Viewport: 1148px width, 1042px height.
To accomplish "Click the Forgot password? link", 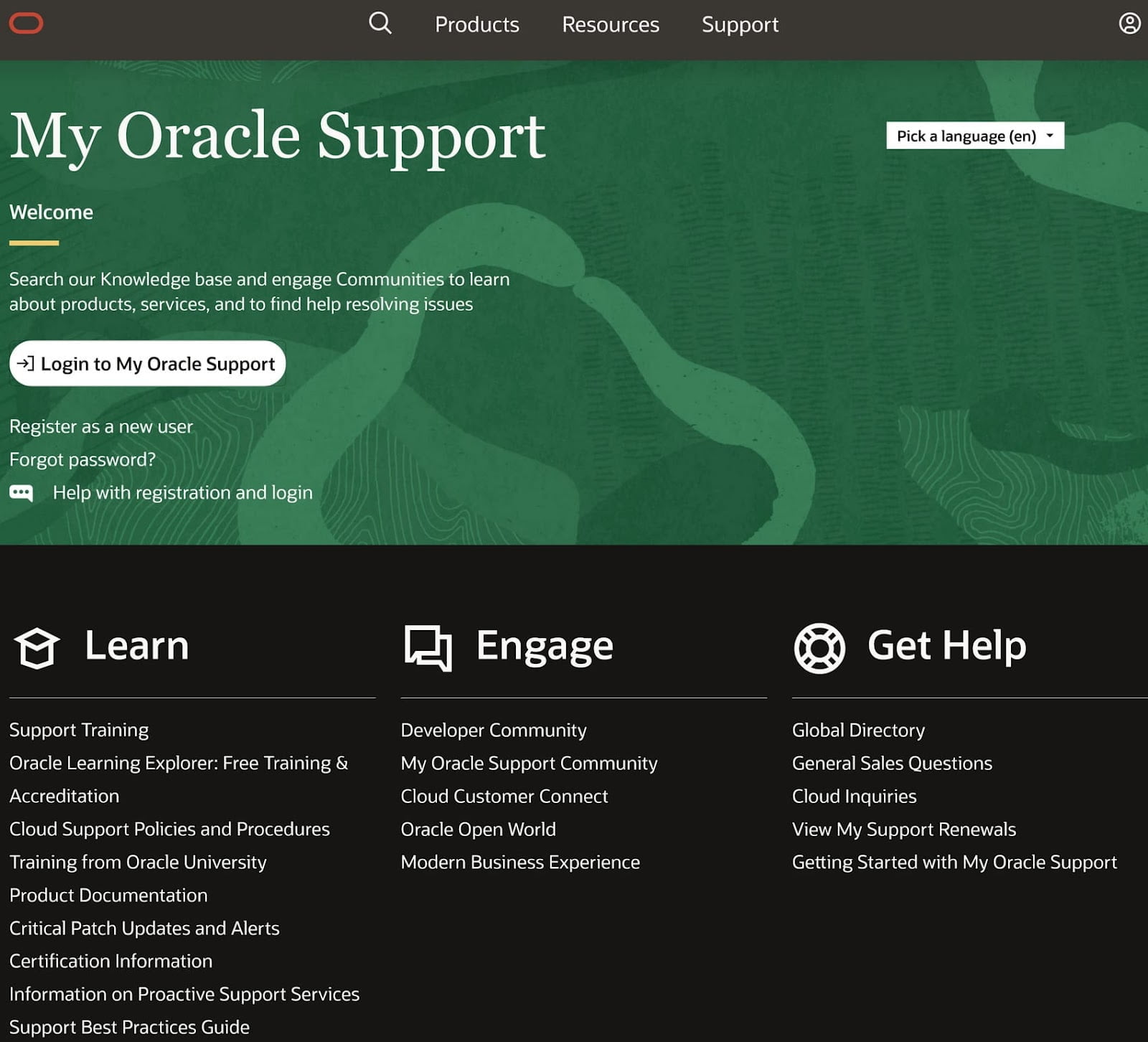I will (83, 459).
